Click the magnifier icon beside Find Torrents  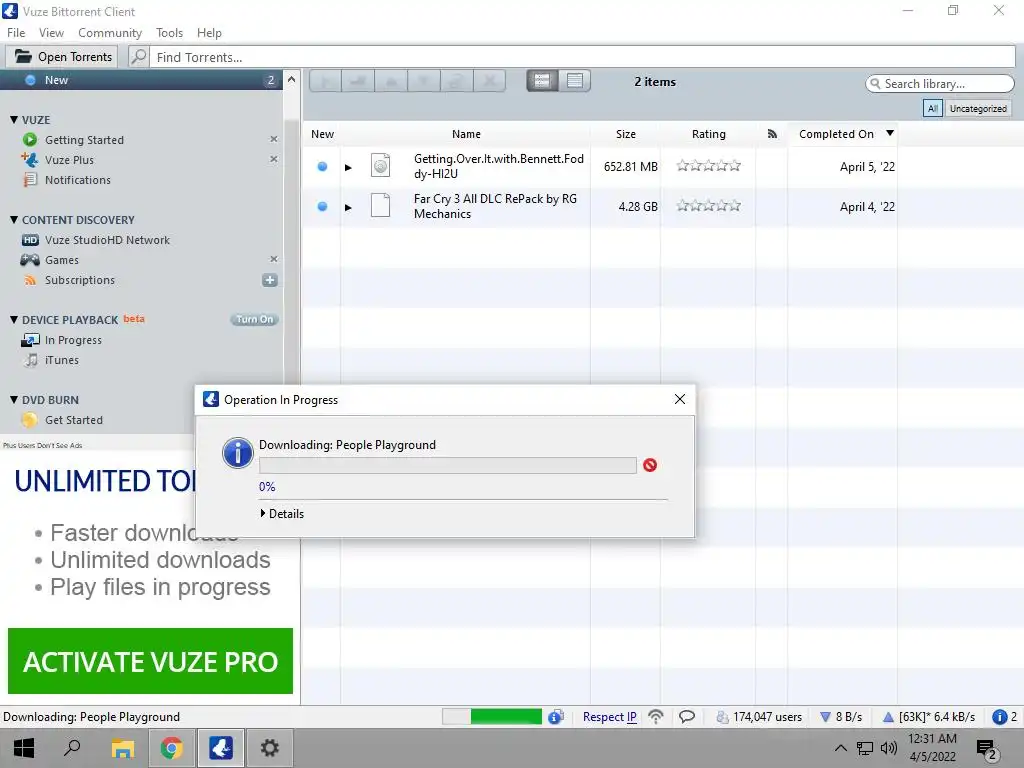138,57
